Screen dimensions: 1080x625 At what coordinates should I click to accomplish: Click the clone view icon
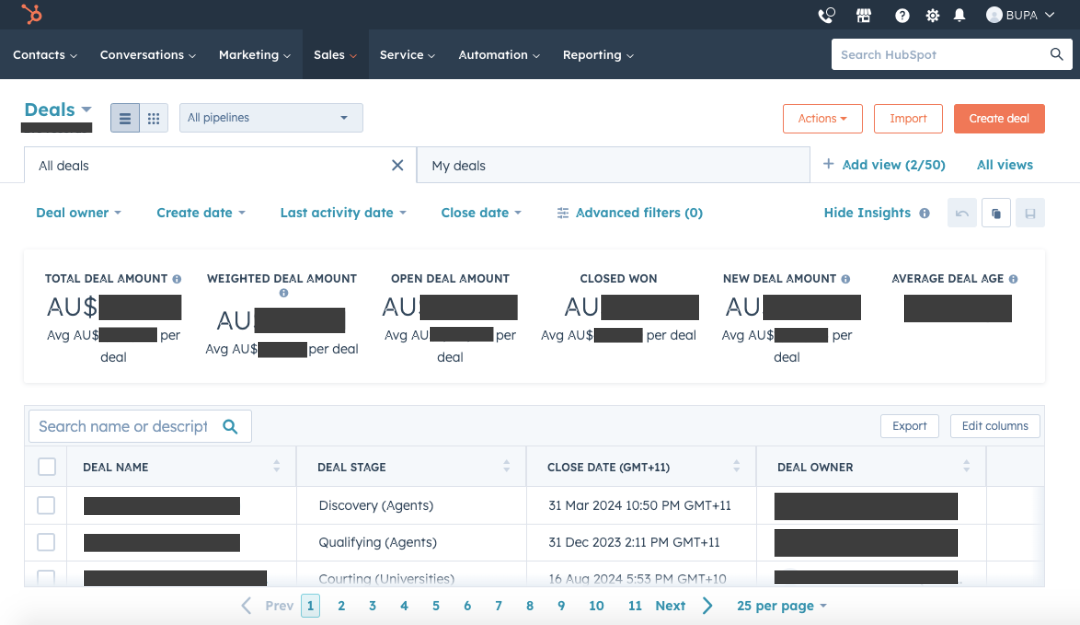coord(995,212)
